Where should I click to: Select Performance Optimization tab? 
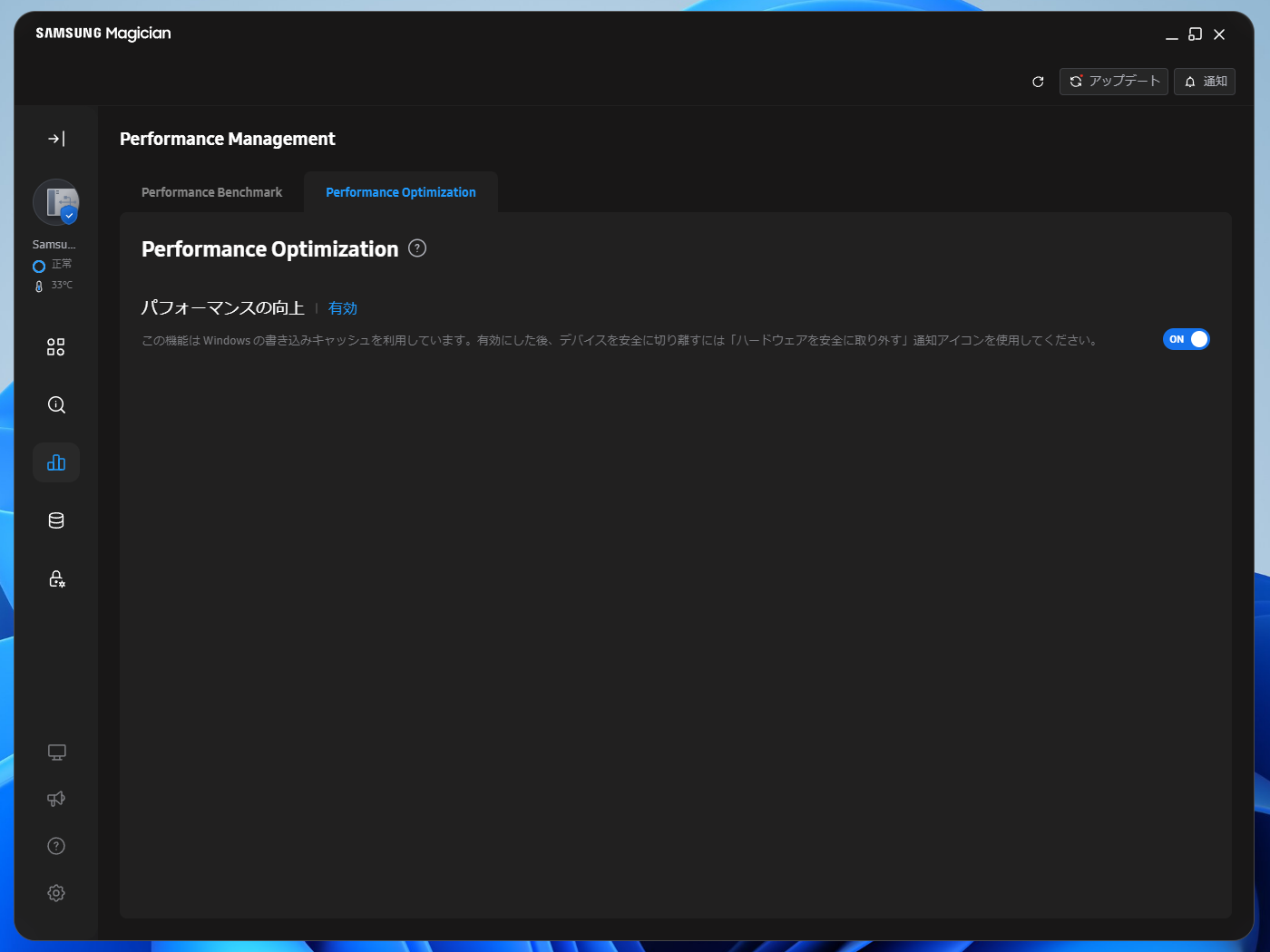(401, 192)
